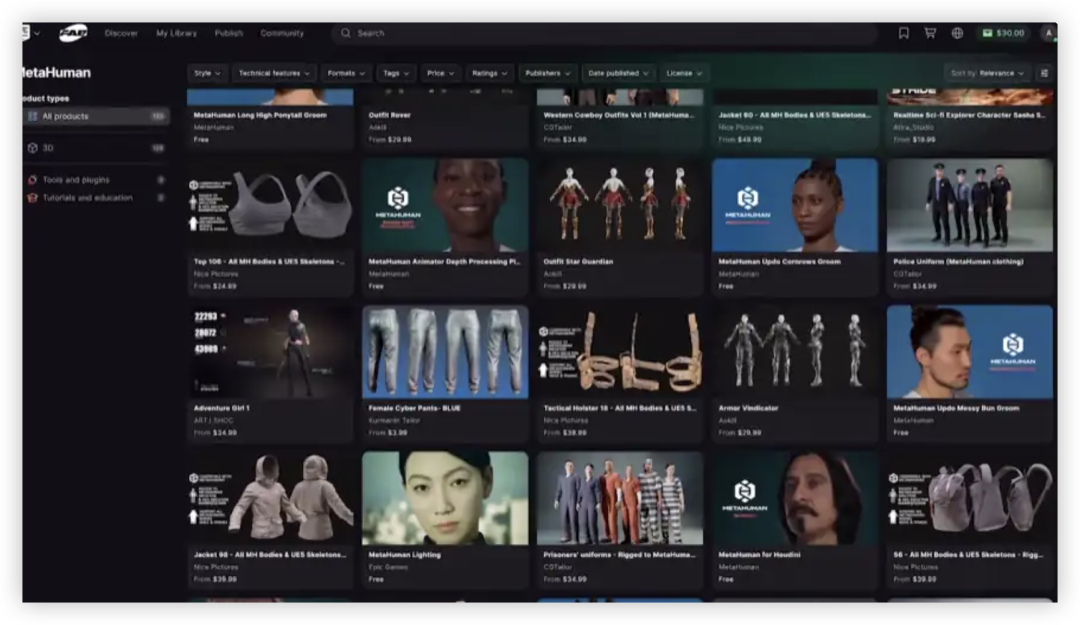Open the License filter dropdown
This screenshot has width=1080, height=625.
tap(684, 73)
